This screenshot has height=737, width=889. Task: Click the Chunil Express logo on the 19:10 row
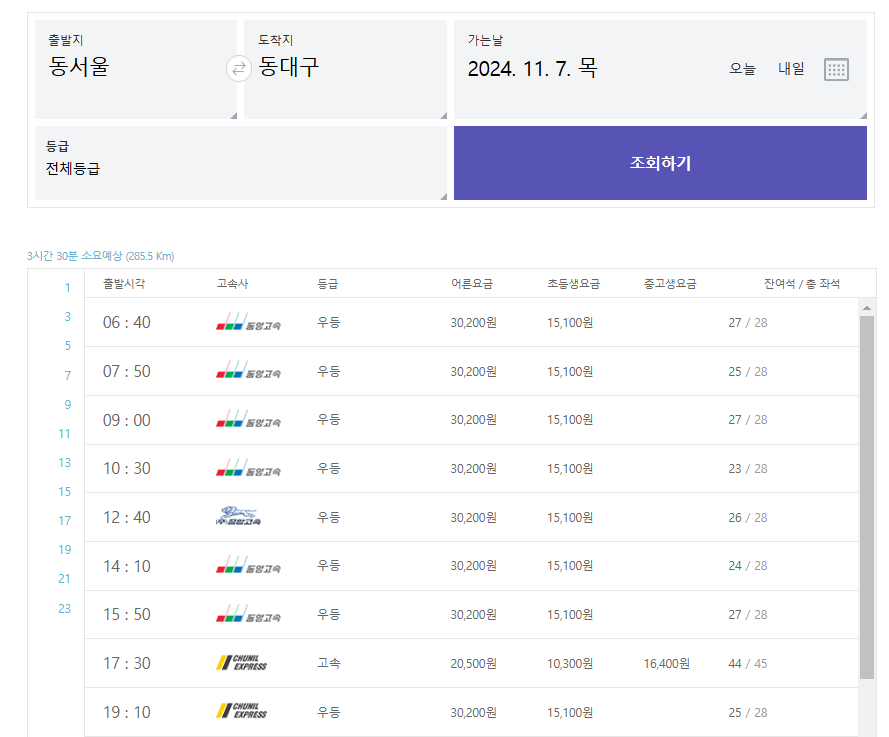click(x=242, y=711)
